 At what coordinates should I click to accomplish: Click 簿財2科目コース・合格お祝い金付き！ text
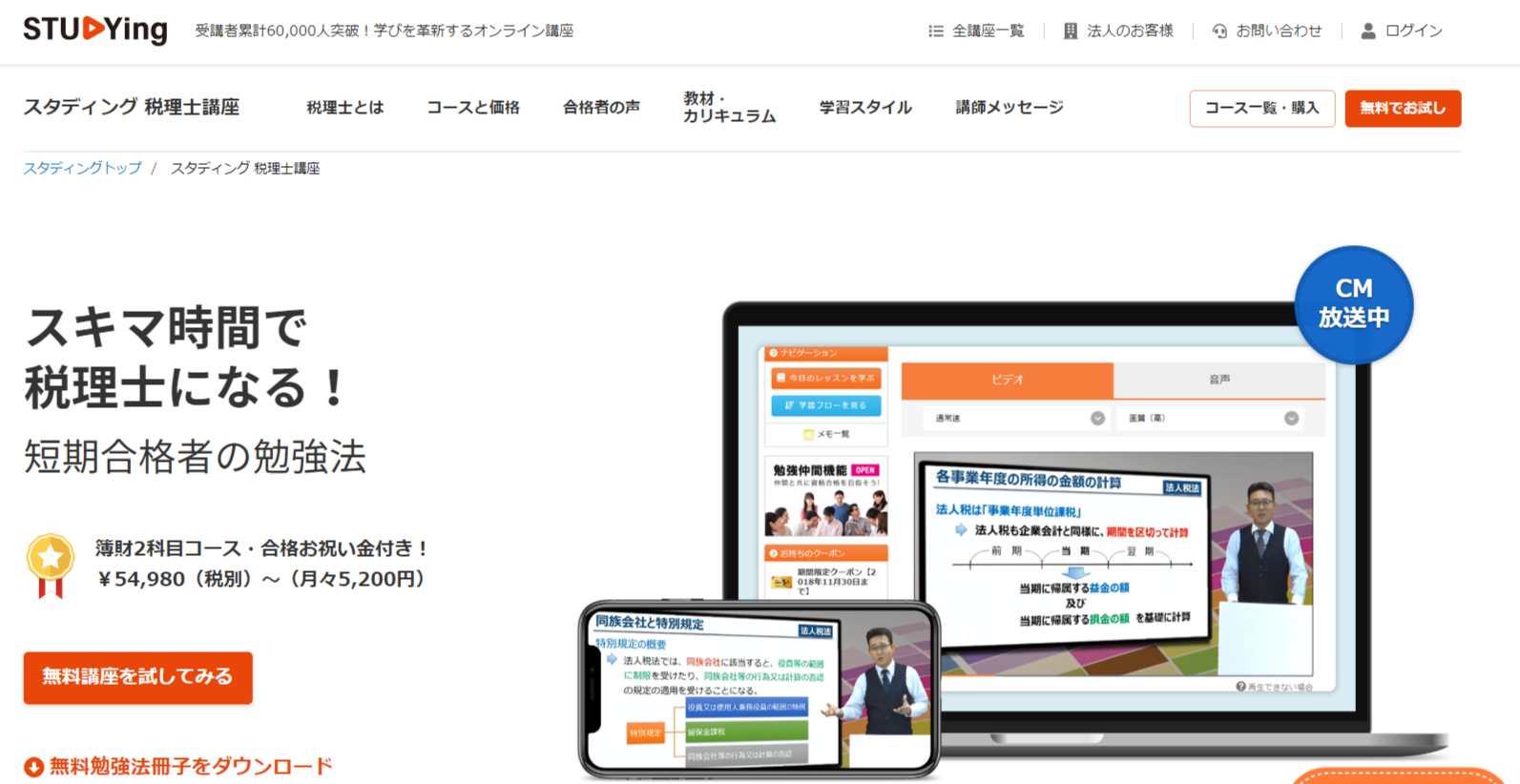[x=263, y=548]
